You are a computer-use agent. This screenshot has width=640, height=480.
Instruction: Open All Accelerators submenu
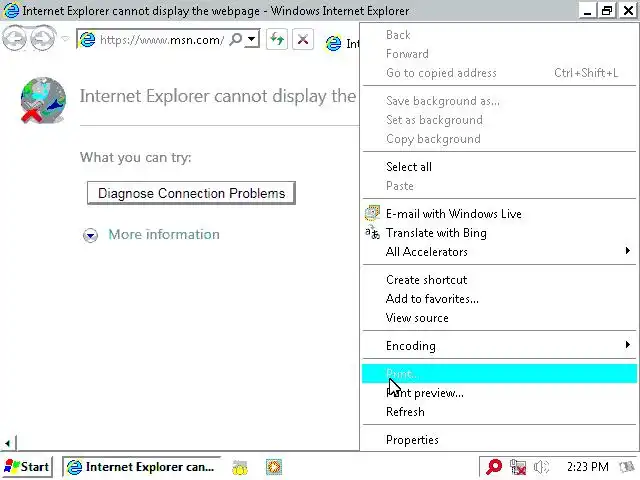[499, 251]
